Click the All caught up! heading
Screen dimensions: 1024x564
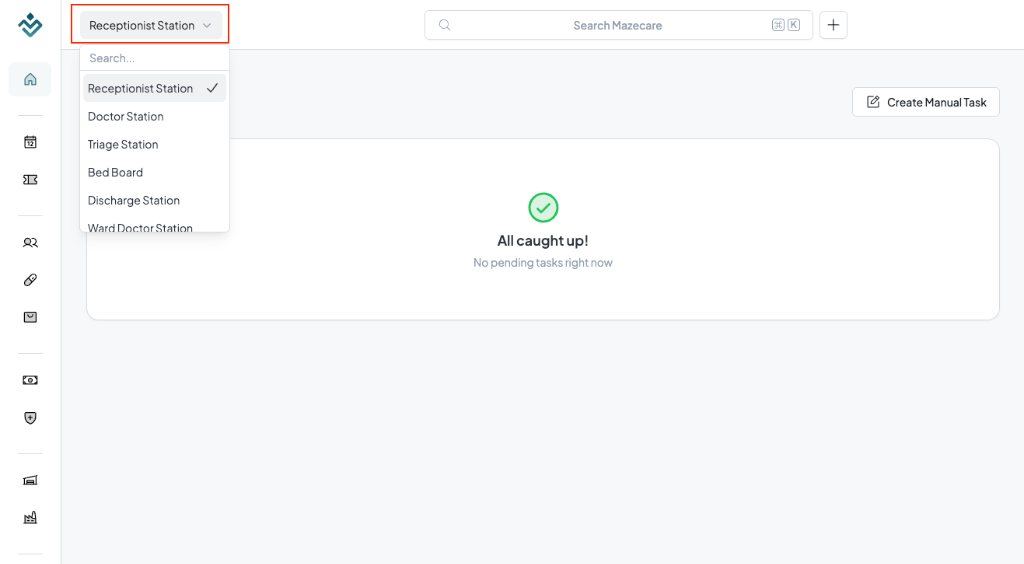[x=543, y=241]
